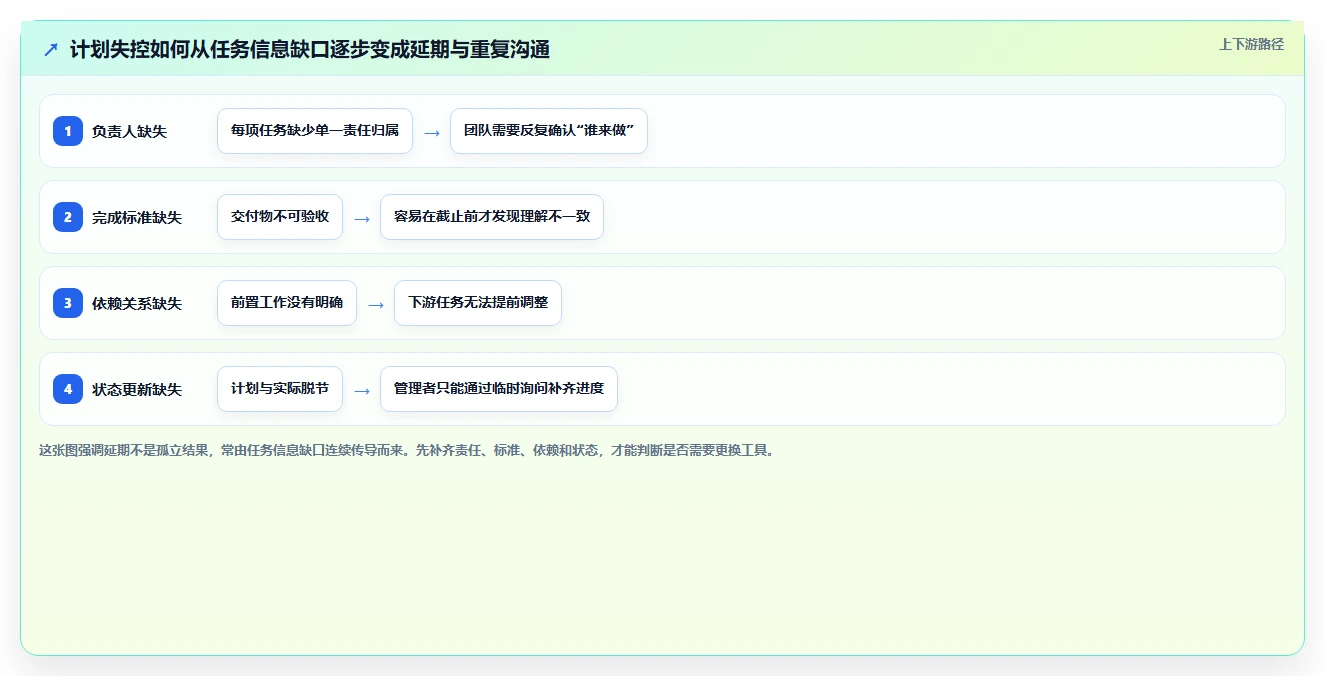The image size is (1325, 676).
Task: Click the diagonal arrow icon beside the title
Action: point(51,49)
